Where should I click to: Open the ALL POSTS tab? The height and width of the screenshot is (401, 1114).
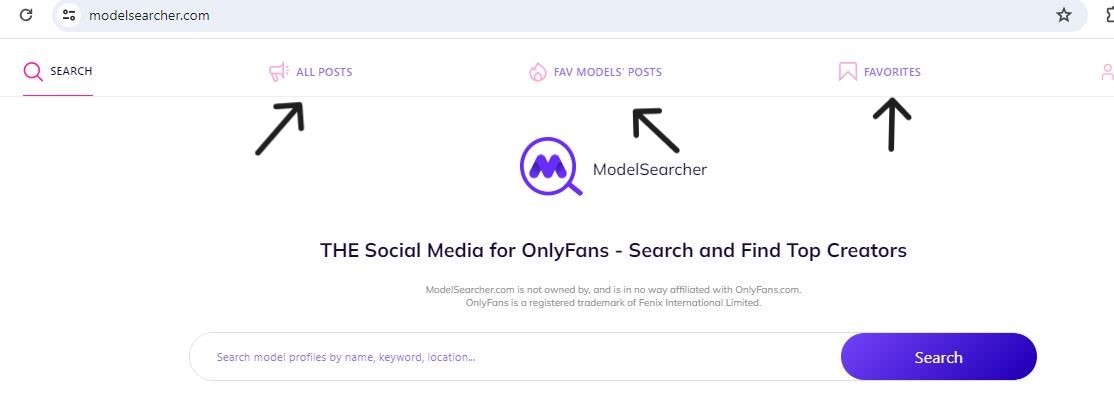pyautogui.click(x=324, y=72)
